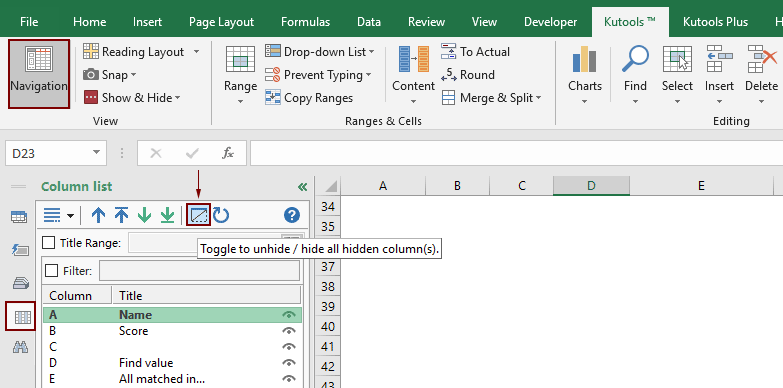Click the Filter text input field
The image size is (783, 388).
[199, 271]
